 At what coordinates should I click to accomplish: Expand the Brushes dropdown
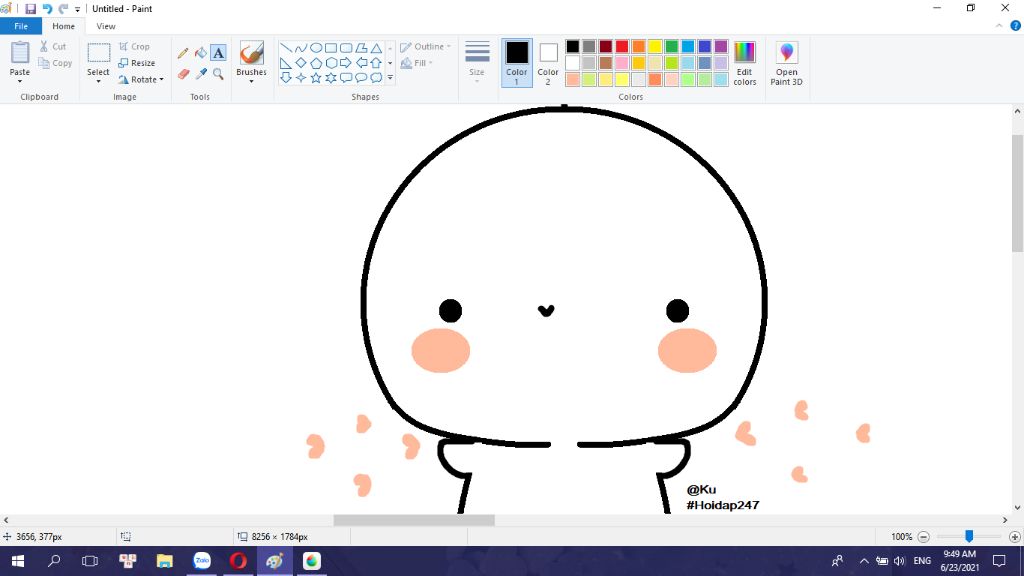pos(251,80)
